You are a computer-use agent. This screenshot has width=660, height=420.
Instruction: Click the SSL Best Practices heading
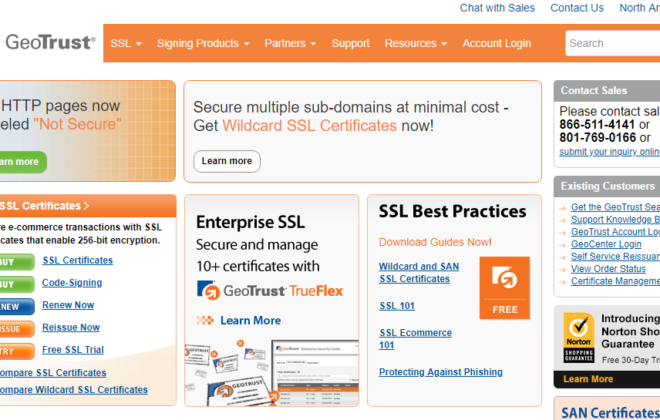click(x=452, y=211)
